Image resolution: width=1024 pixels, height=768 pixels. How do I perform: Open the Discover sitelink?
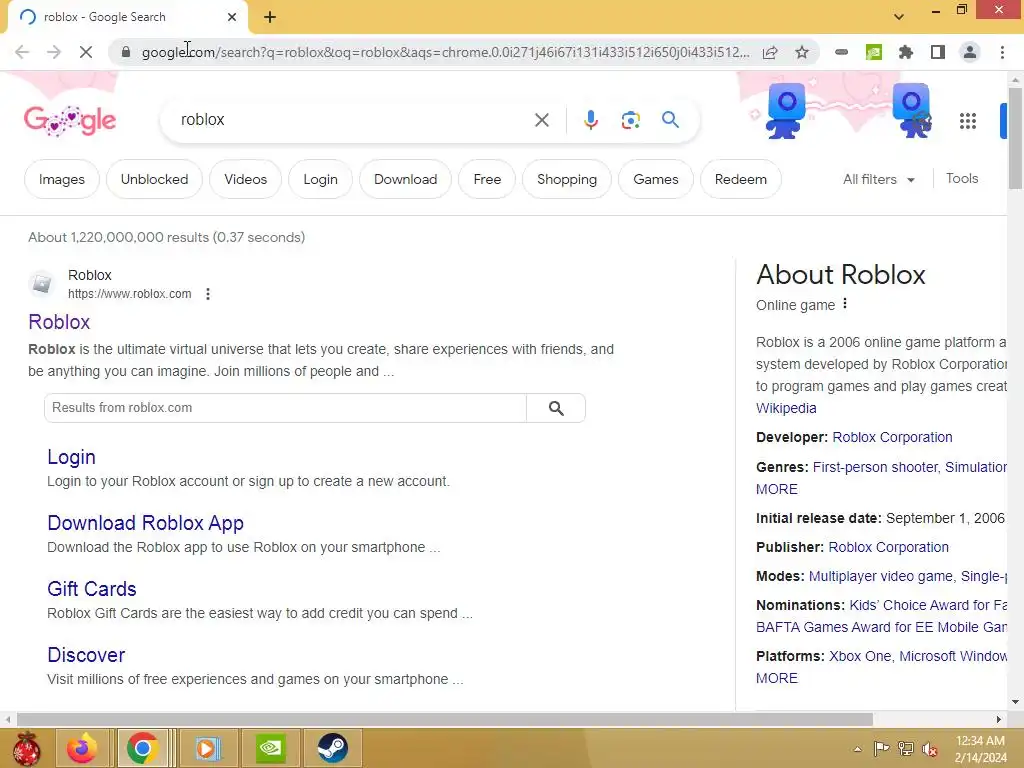click(86, 654)
